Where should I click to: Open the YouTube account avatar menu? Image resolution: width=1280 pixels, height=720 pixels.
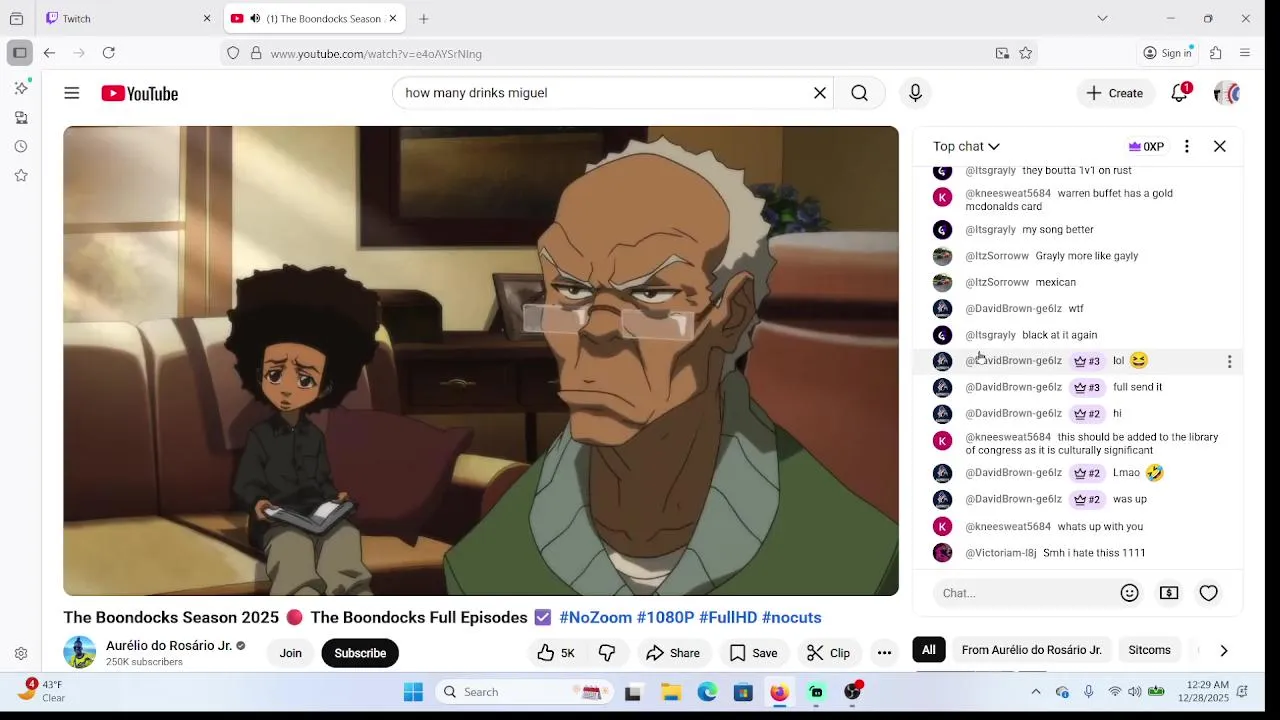click(x=1227, y=93)
